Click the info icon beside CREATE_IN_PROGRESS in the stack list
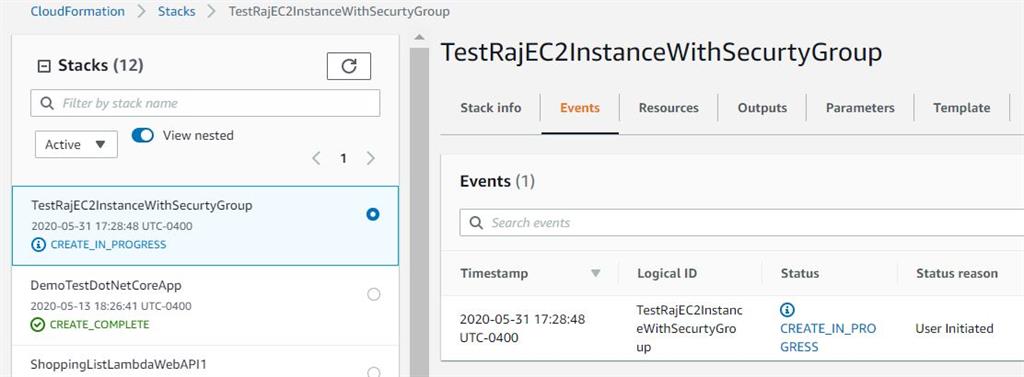 pyautogui.click(x=39, y=245)
